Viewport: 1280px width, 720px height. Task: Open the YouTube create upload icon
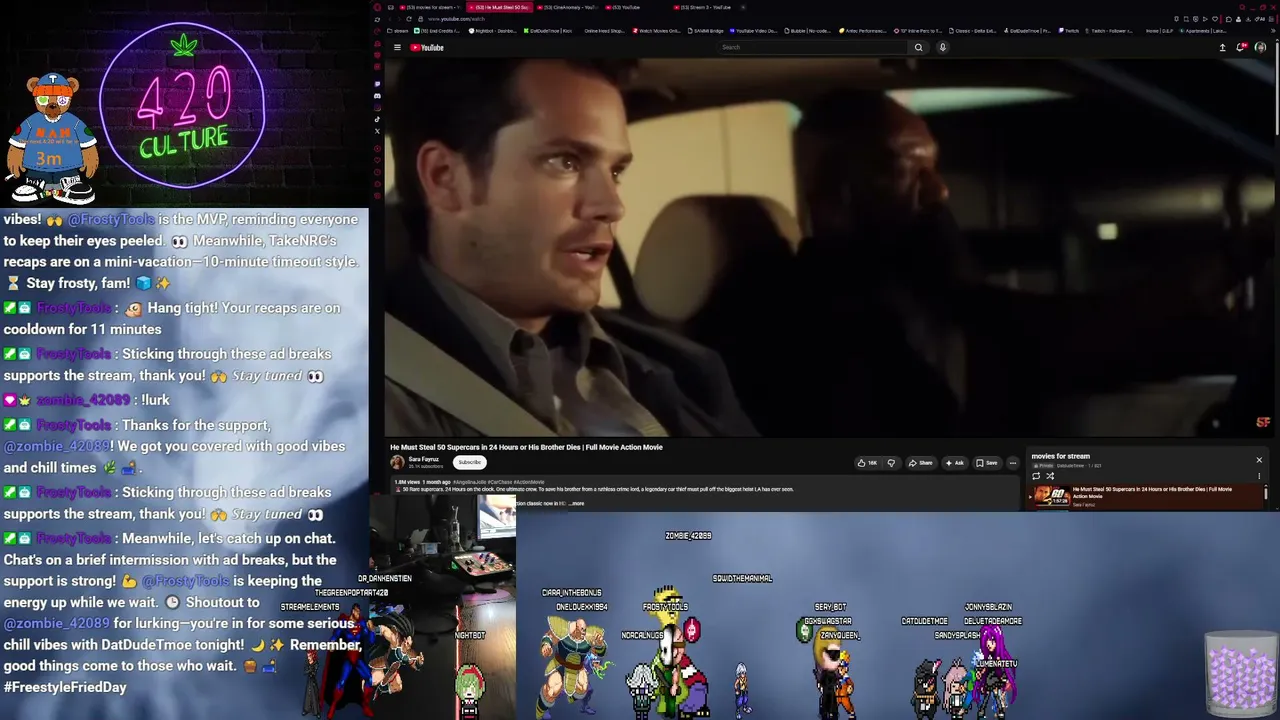[x=1222, y=47]
